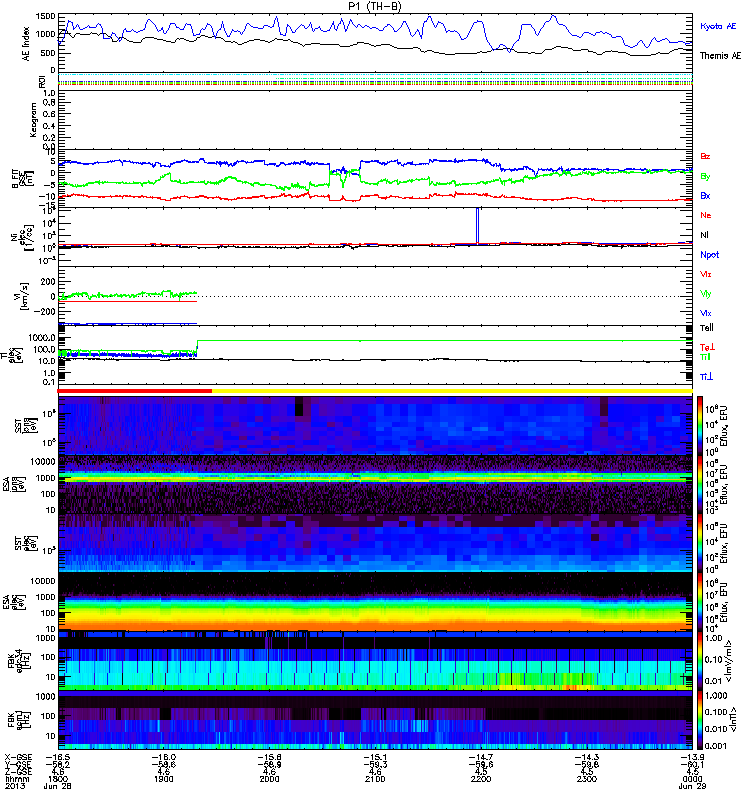The image size is (750, 800).
Task: Select the red Ne density label
Action: pyautogui.click(x=706, y=215)
